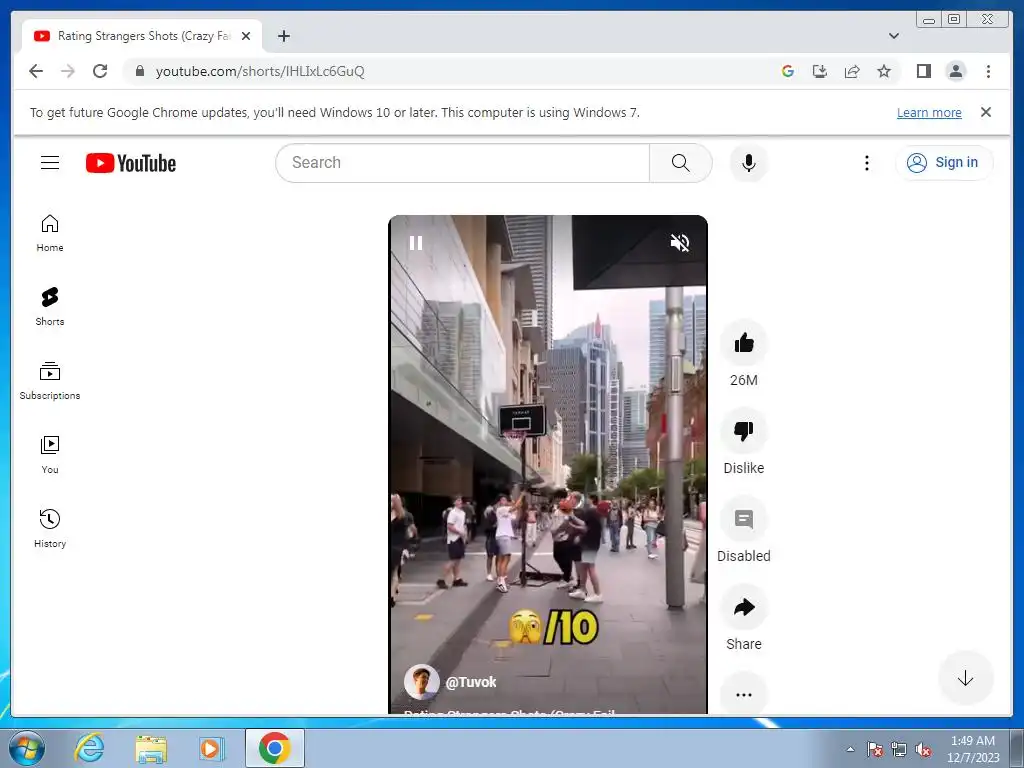Go to the next Short with down arrow
Image resolution: width=1024 pixels, height=768 pixels.
pyautogui.click(x=965, y=678)
